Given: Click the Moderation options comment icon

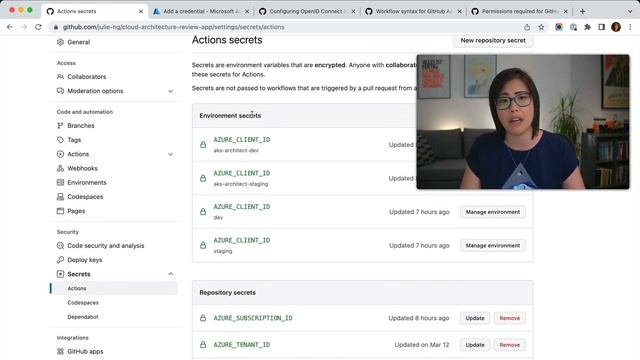Looking at the screenshot, I should pyautogui.click(x=60, y=91).
